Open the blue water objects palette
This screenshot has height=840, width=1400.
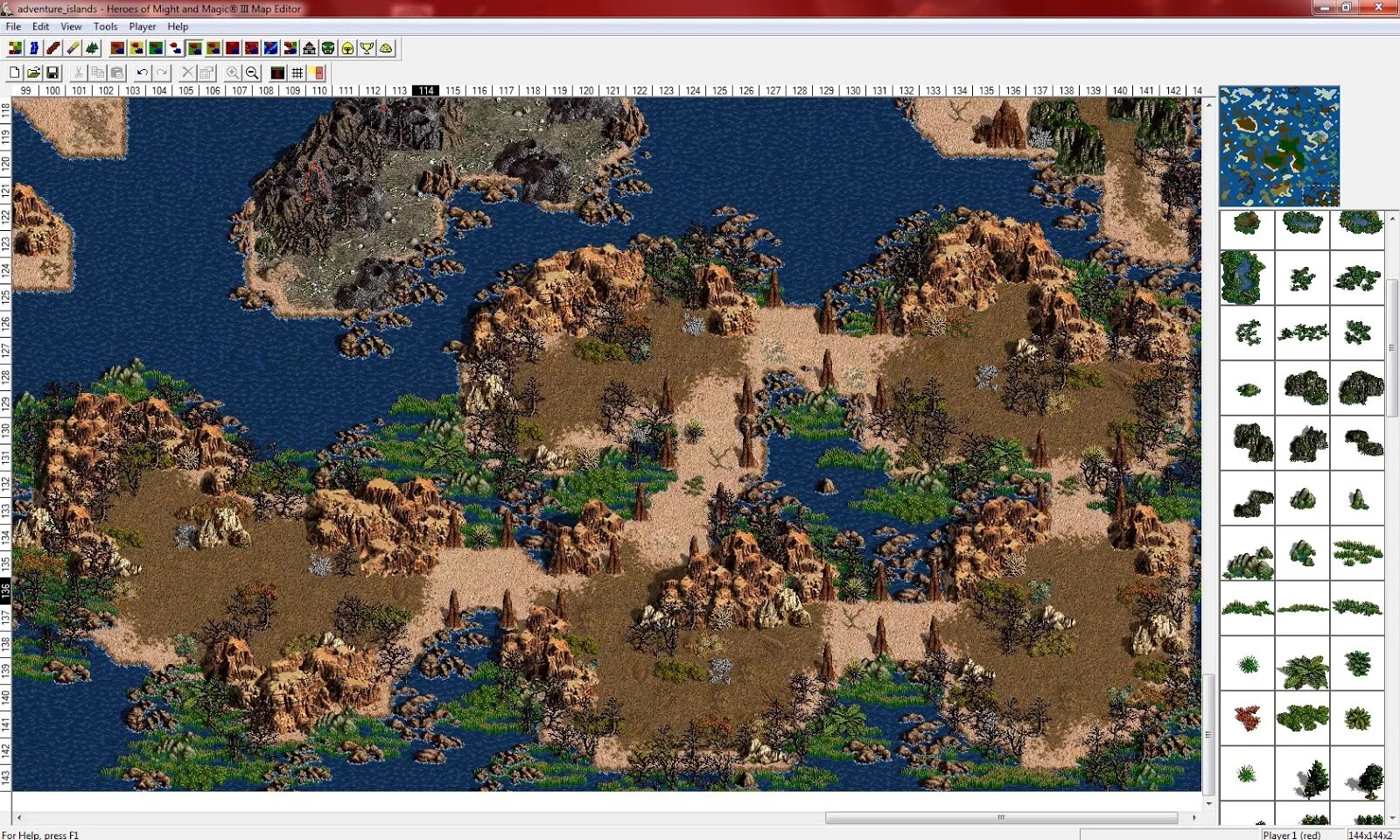click(271, 48)
